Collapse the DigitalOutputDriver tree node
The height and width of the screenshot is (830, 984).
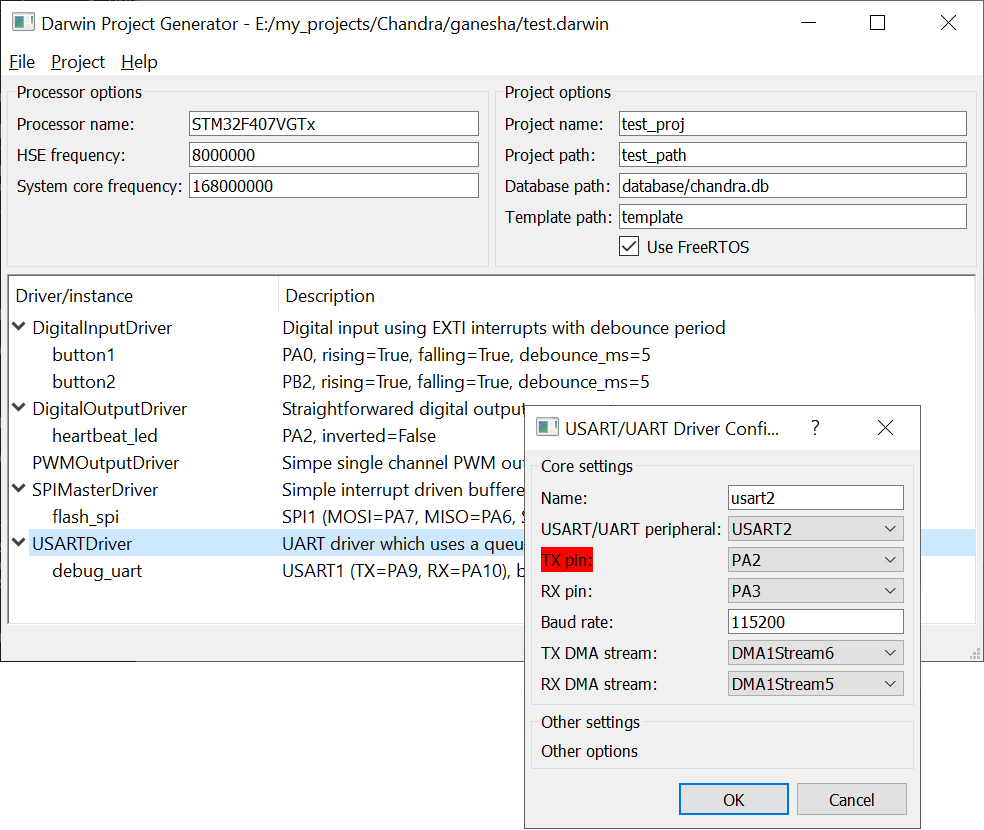pos(19,408)
